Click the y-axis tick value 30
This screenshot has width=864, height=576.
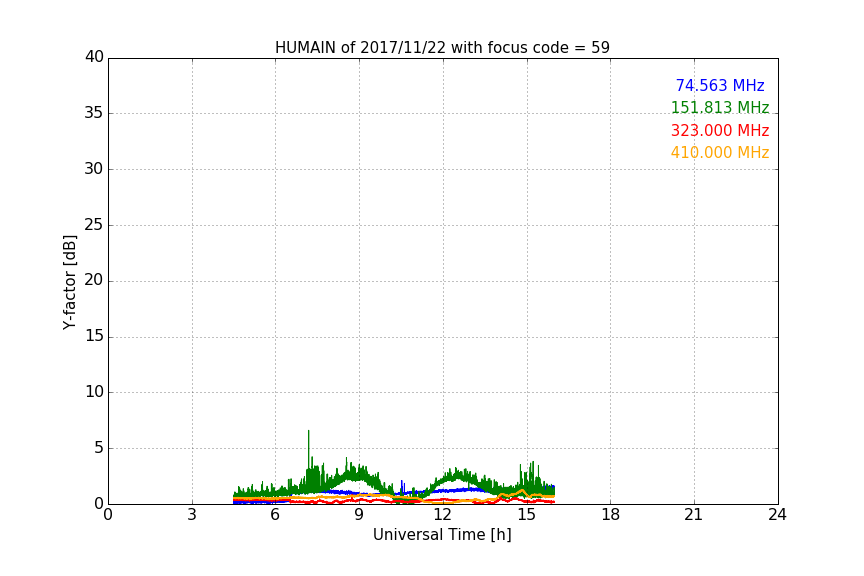point(94,169)
